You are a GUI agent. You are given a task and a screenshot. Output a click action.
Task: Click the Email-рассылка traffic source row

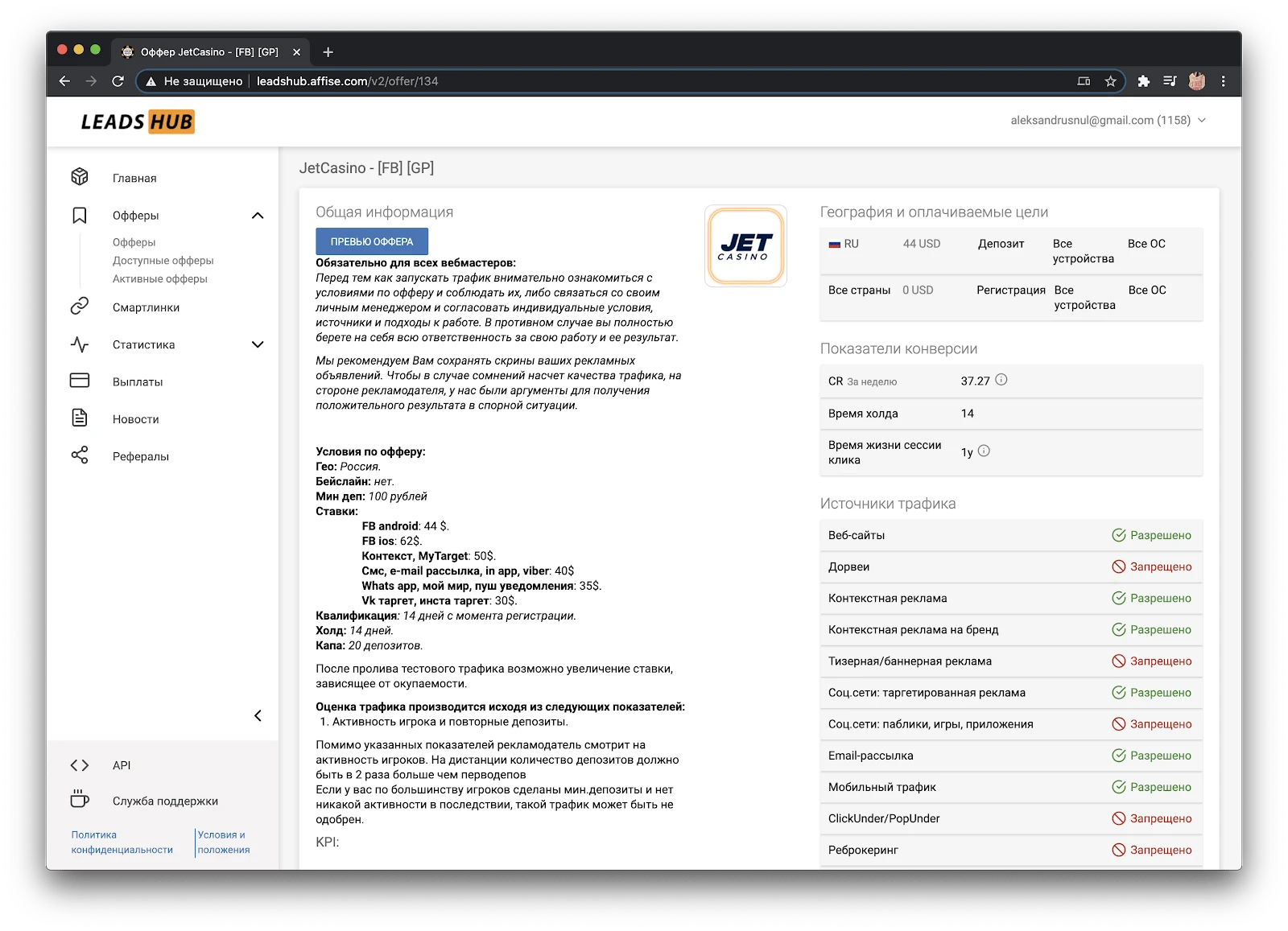(x=1011, y=756)
